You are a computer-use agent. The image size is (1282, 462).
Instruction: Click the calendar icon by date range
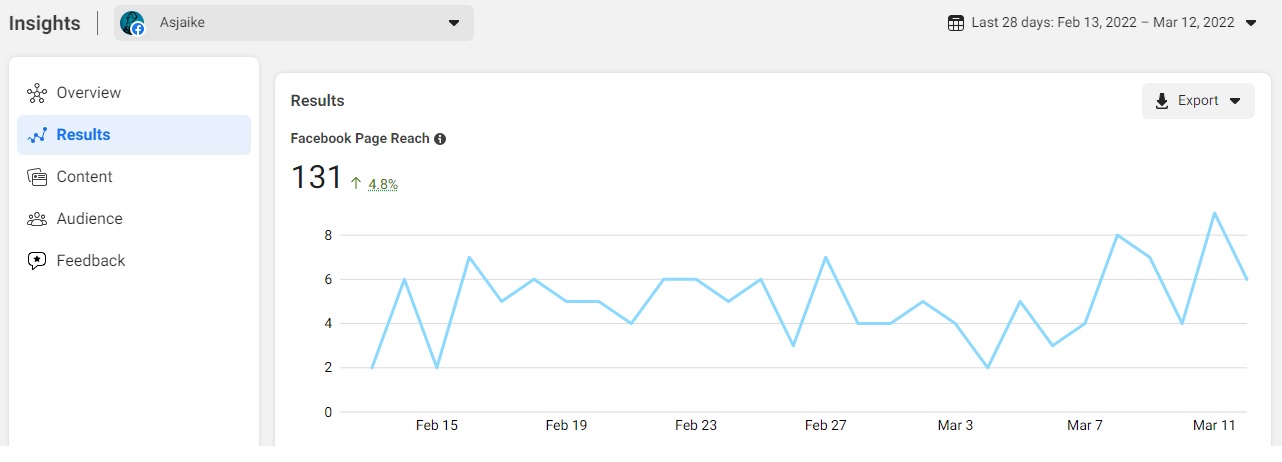(x=956, y=23)
